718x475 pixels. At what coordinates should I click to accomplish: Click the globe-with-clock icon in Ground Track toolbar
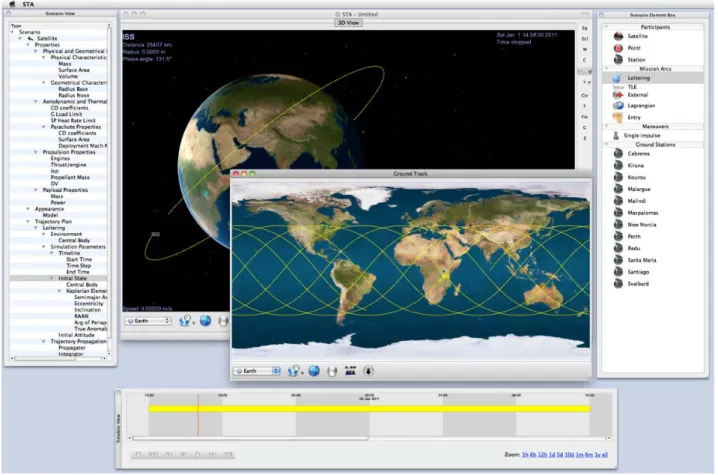[x=294, y=371]
